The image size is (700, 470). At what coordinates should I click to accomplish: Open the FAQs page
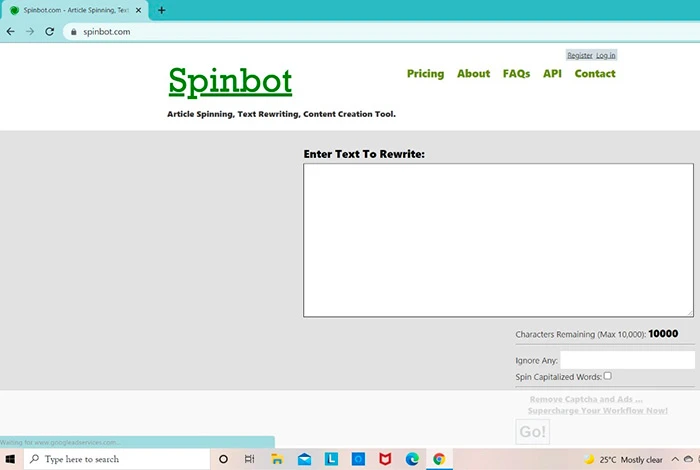[517, 74]
